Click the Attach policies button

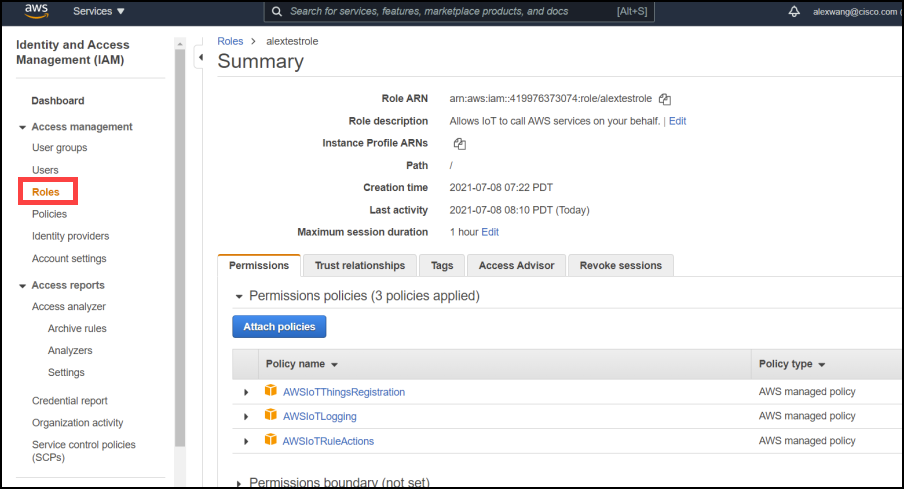click(279, 326)
